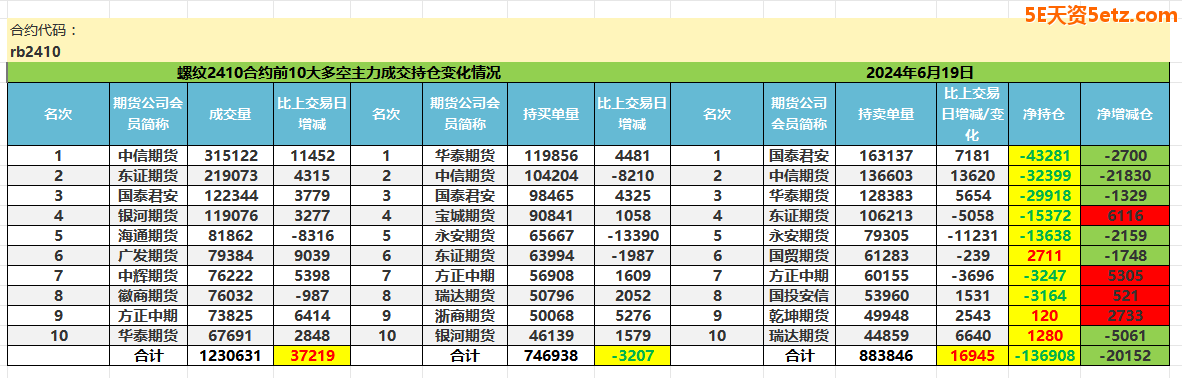Screen dimensions: 1182x378
Task: Select the 乾坤期货 cell
Action: tap(799, 315)
